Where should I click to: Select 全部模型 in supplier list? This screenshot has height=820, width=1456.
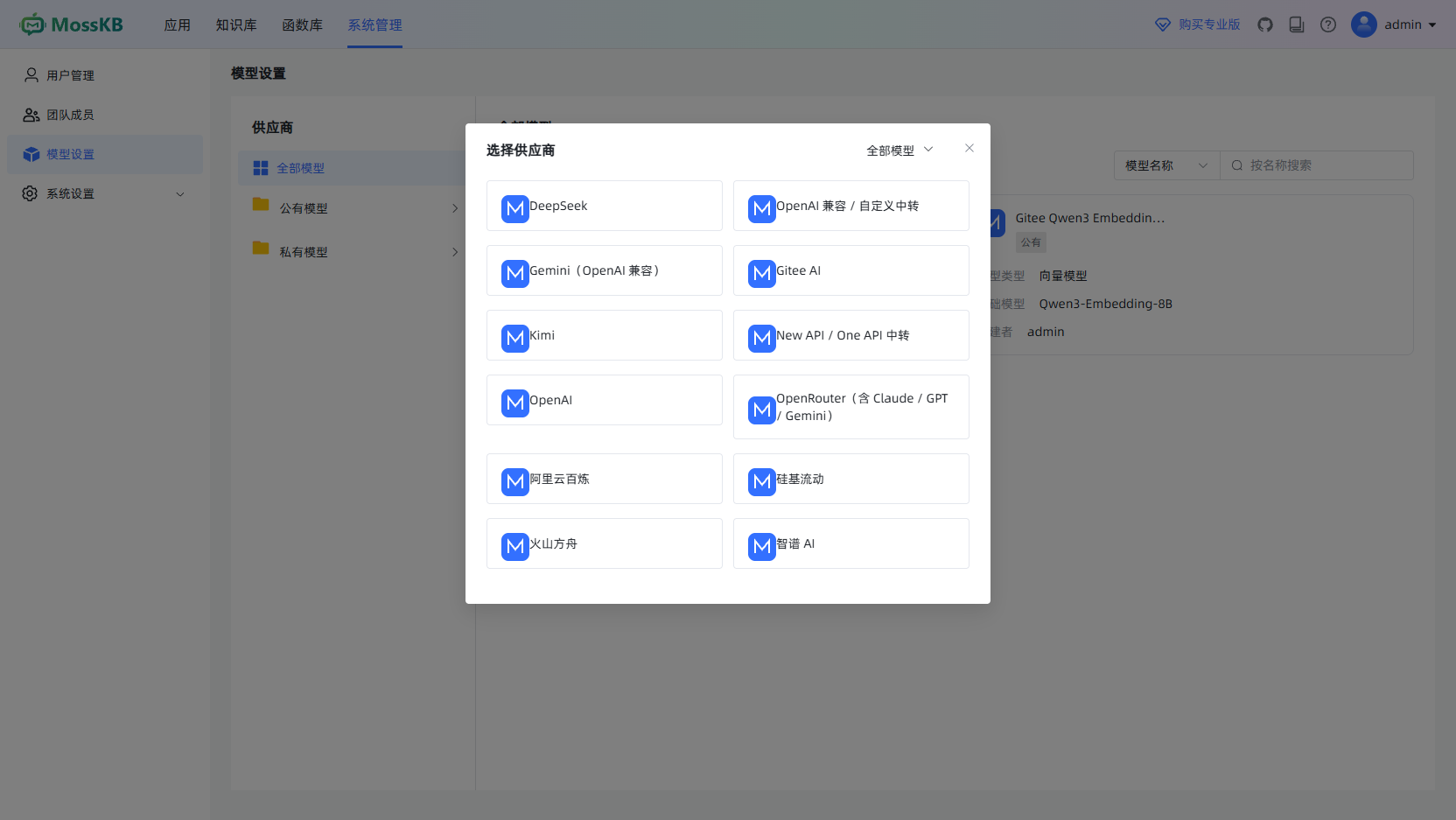(352, 168)
